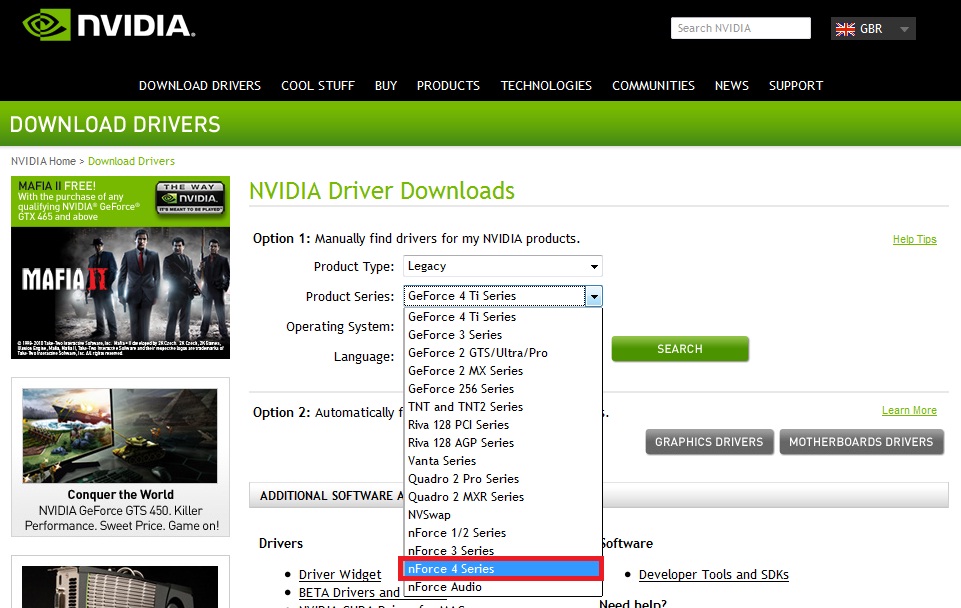Click into the Search NVIDIA field
The height and width of the screenshot is (608, 961).
coord(740,28)
